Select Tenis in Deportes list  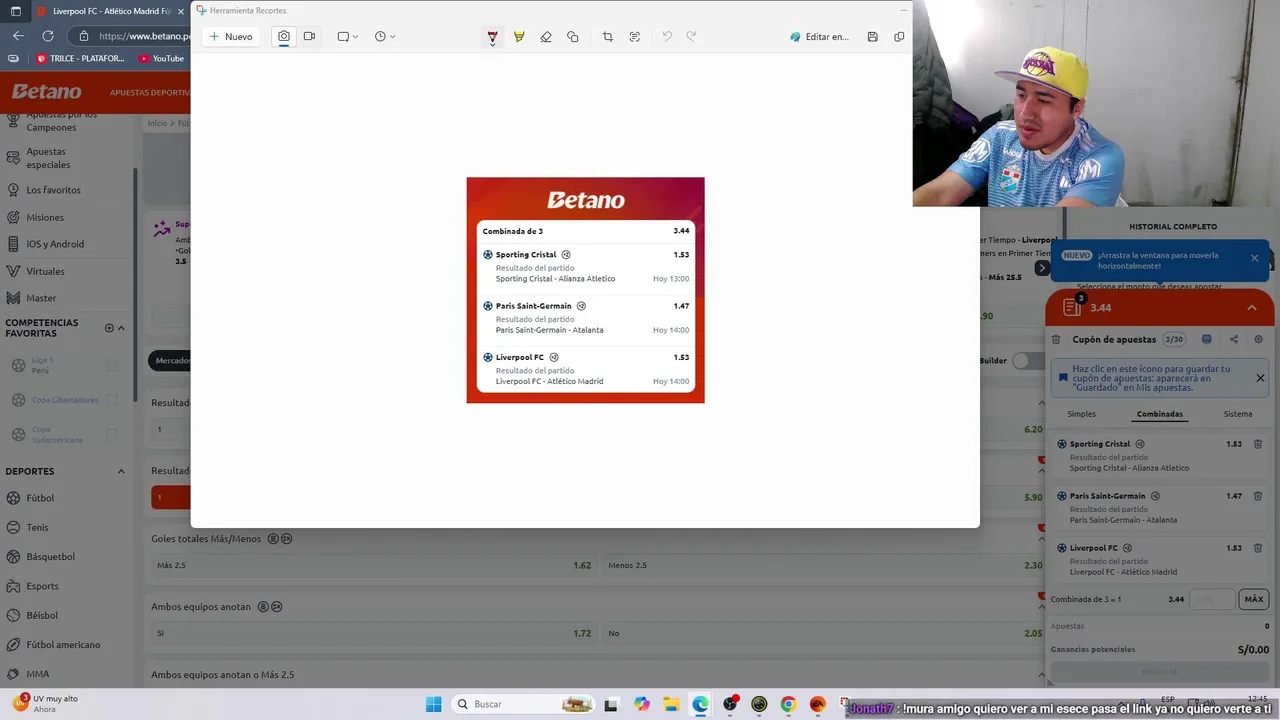tap(37, 527)
